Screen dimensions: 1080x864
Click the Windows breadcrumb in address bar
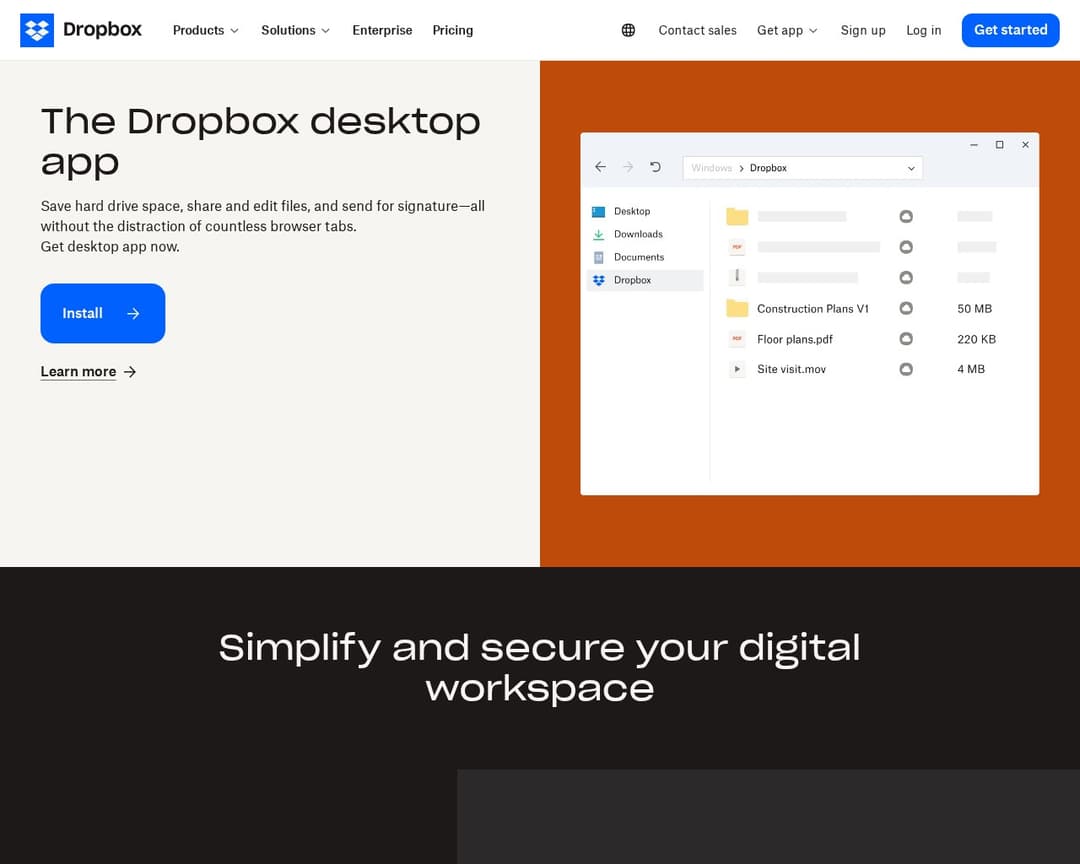click(712, 168)
